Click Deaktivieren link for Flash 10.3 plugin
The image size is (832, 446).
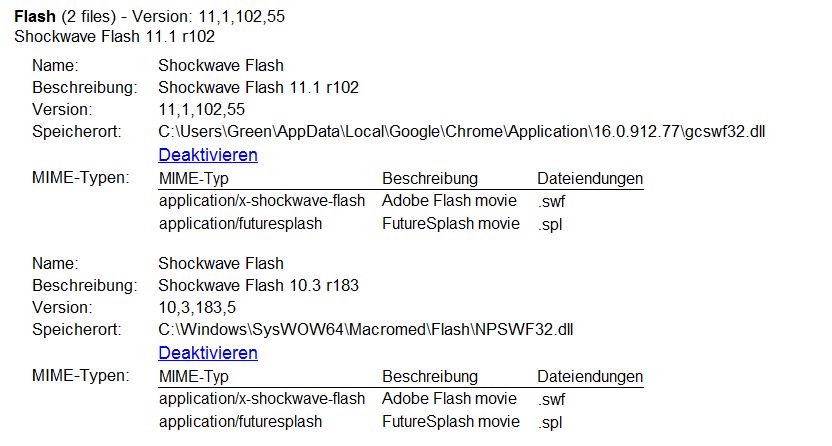point(208,353)
